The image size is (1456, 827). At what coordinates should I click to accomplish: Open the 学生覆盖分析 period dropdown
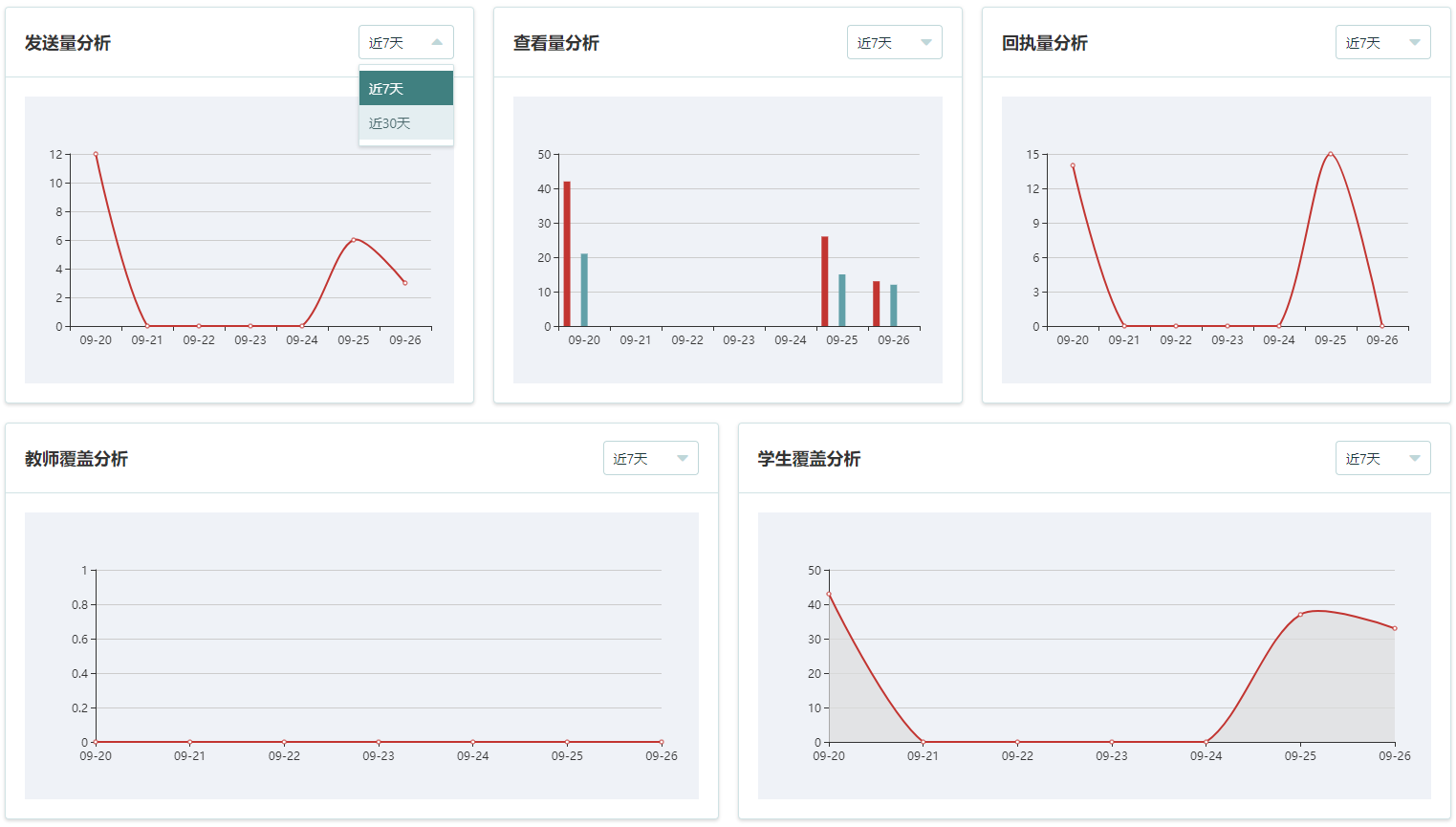tap(1383, 458)
